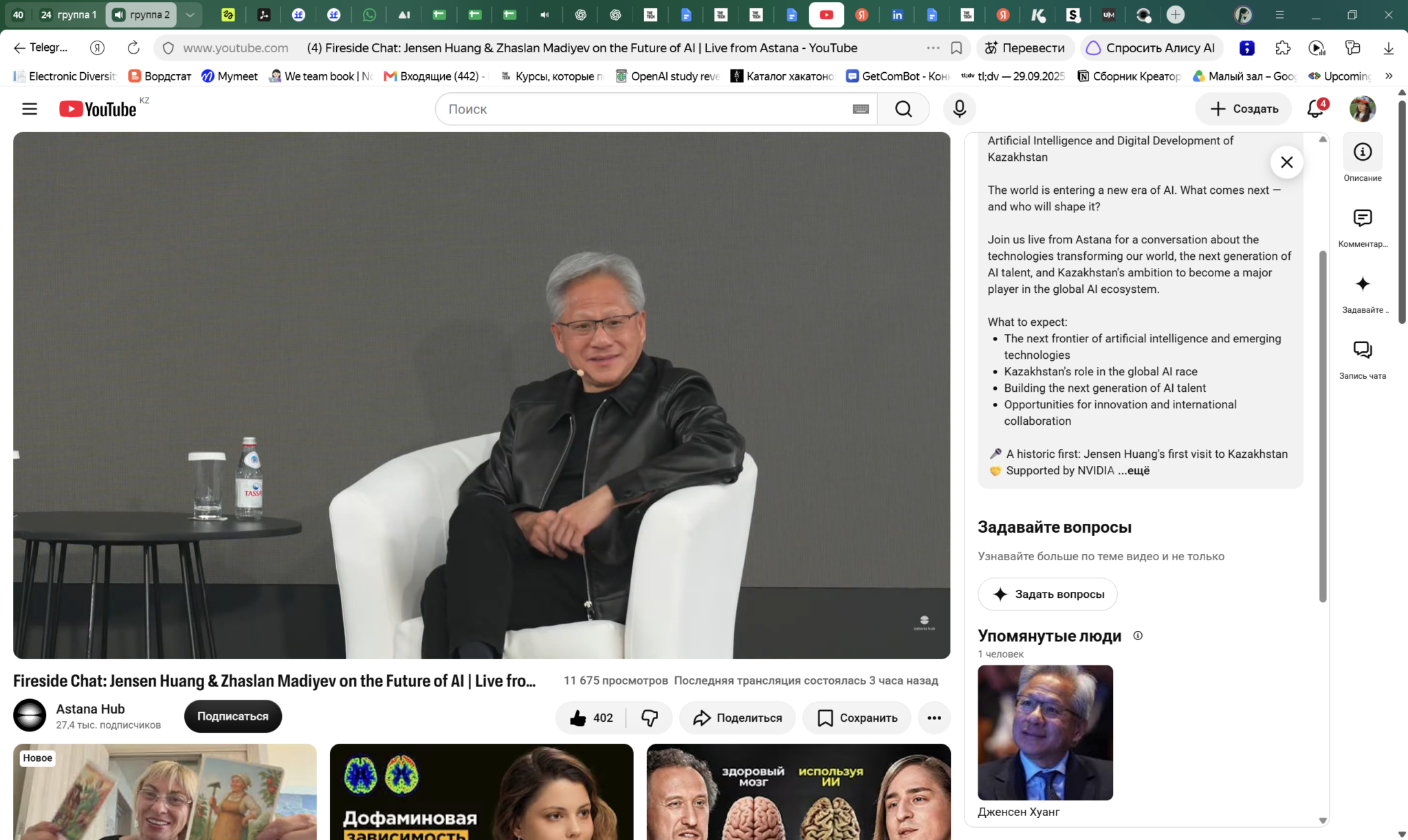Viewport: 1408px width, 840px height.
Task: Click the description panel scrollbar
Action: click(1322, 426)
